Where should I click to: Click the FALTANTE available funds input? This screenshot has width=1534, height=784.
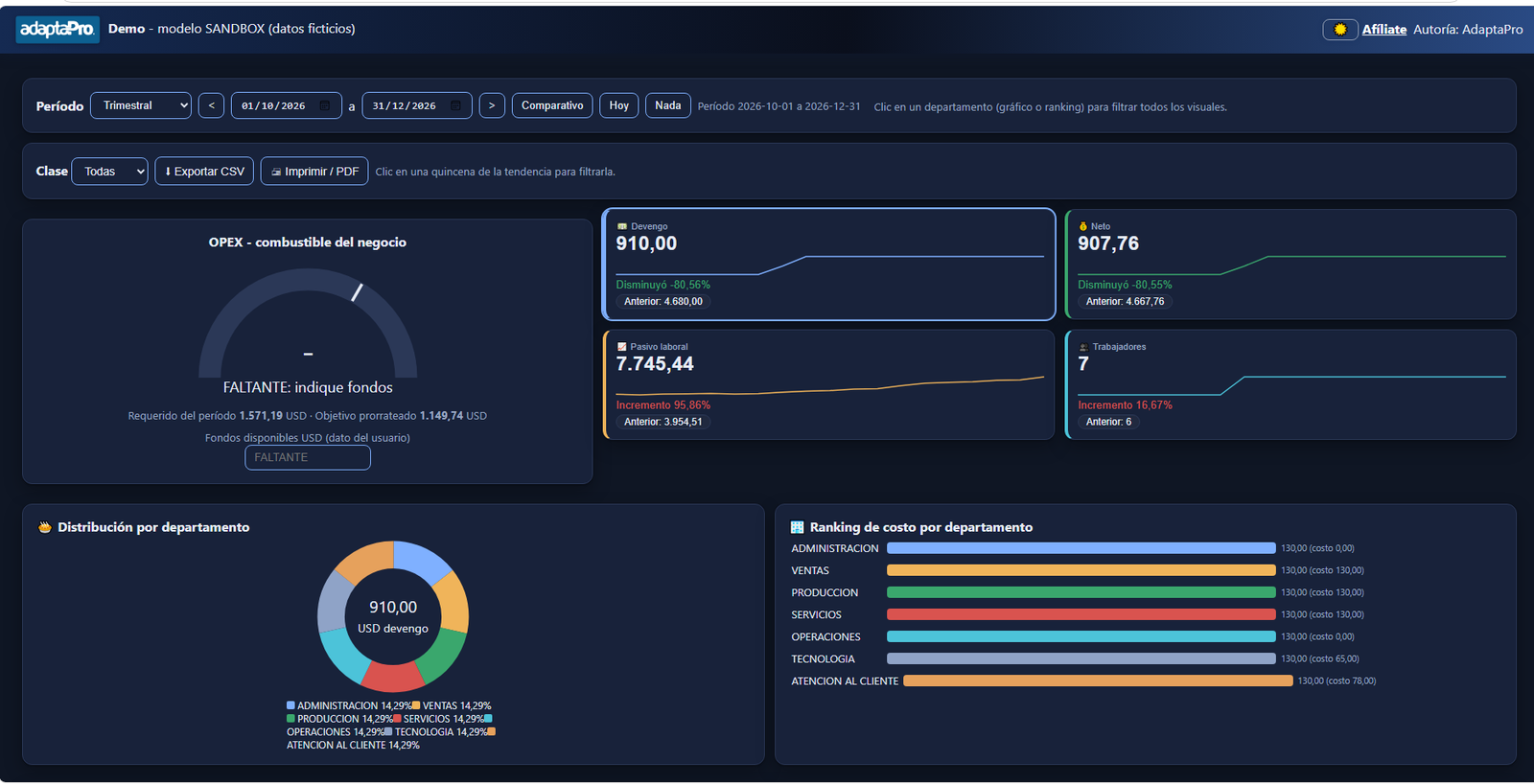(x=308, y=458)
